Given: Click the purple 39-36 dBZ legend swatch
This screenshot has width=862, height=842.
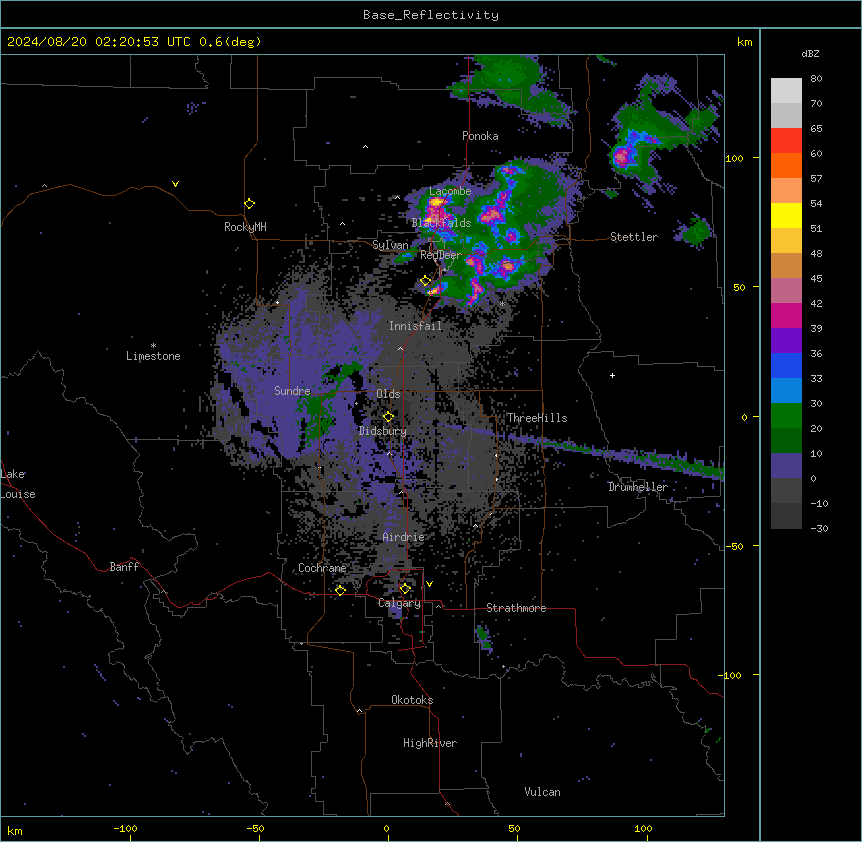Looking at the screenshot, I should click(x=786, y=341).
